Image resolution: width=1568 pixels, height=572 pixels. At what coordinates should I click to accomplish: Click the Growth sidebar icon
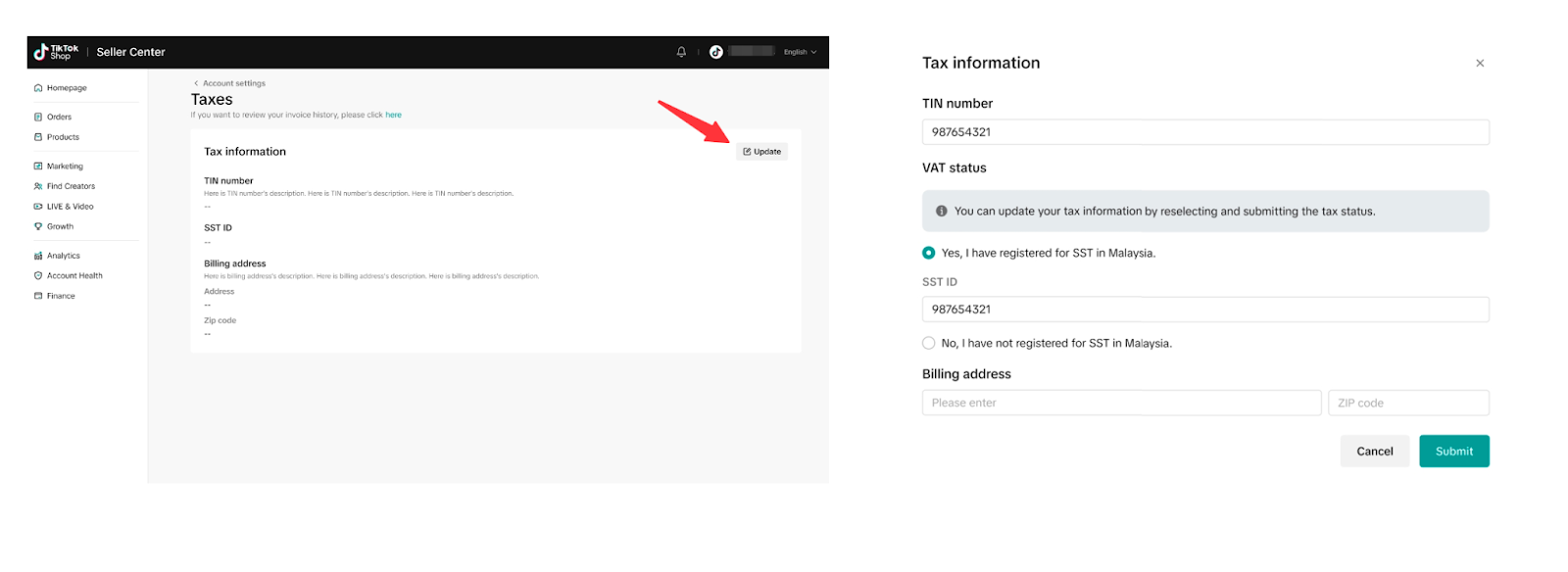[x=38, y=226]
